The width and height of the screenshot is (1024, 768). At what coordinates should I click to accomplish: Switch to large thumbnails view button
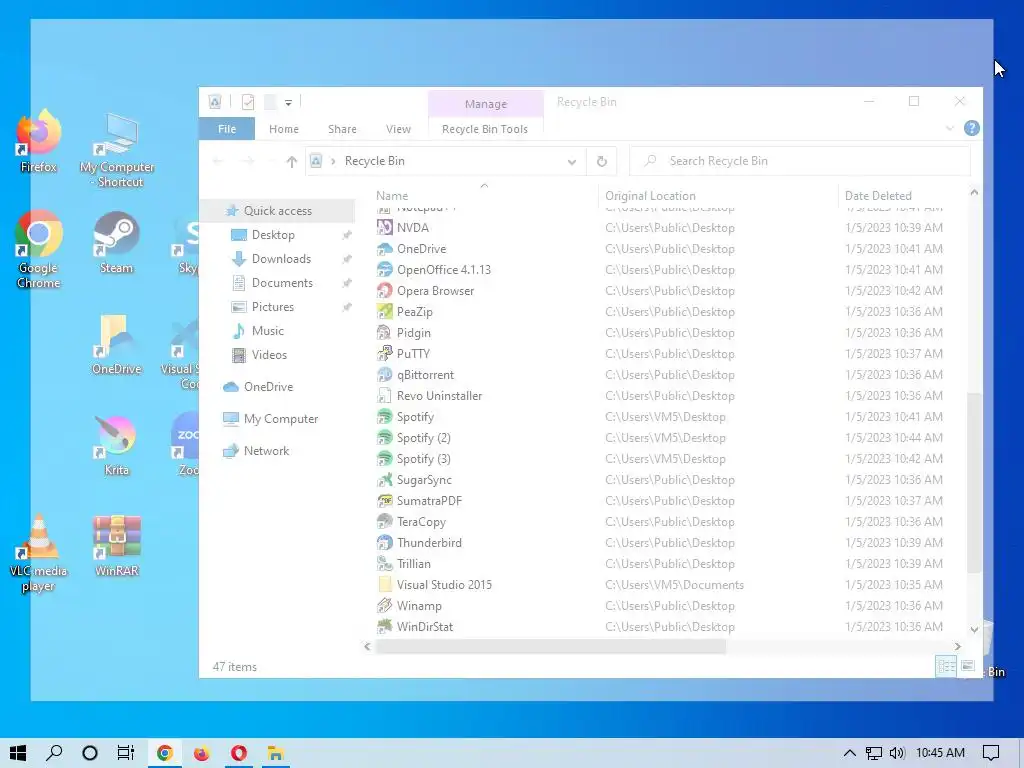968,666
